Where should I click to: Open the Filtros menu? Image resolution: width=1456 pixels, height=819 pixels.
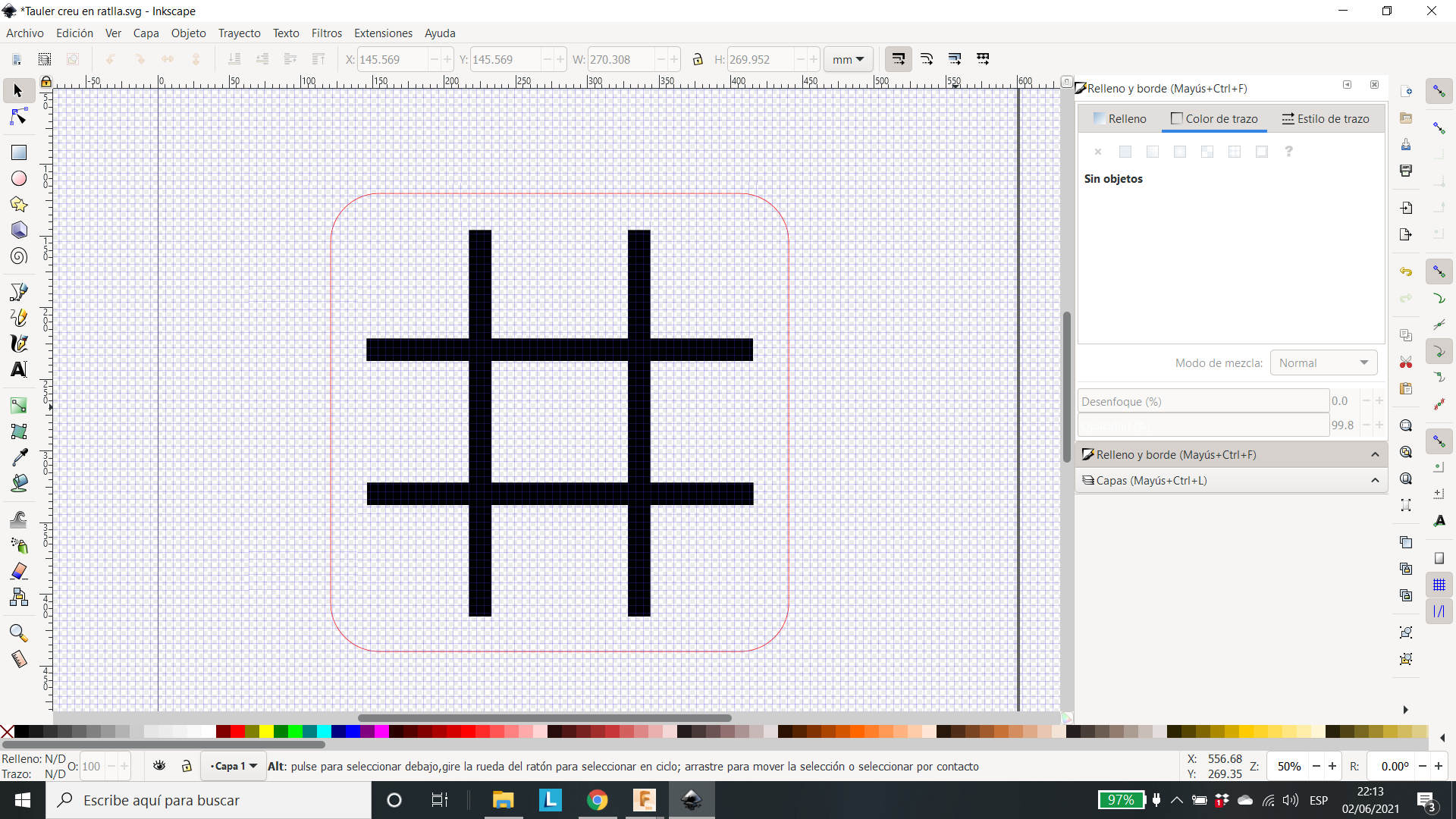point(327,33)
